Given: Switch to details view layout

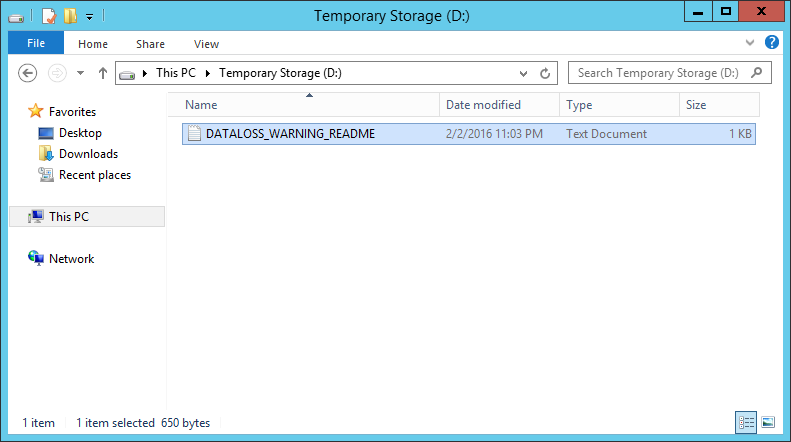Looking at the screenshot, I should pyautogui.click(x=746, y=422).
